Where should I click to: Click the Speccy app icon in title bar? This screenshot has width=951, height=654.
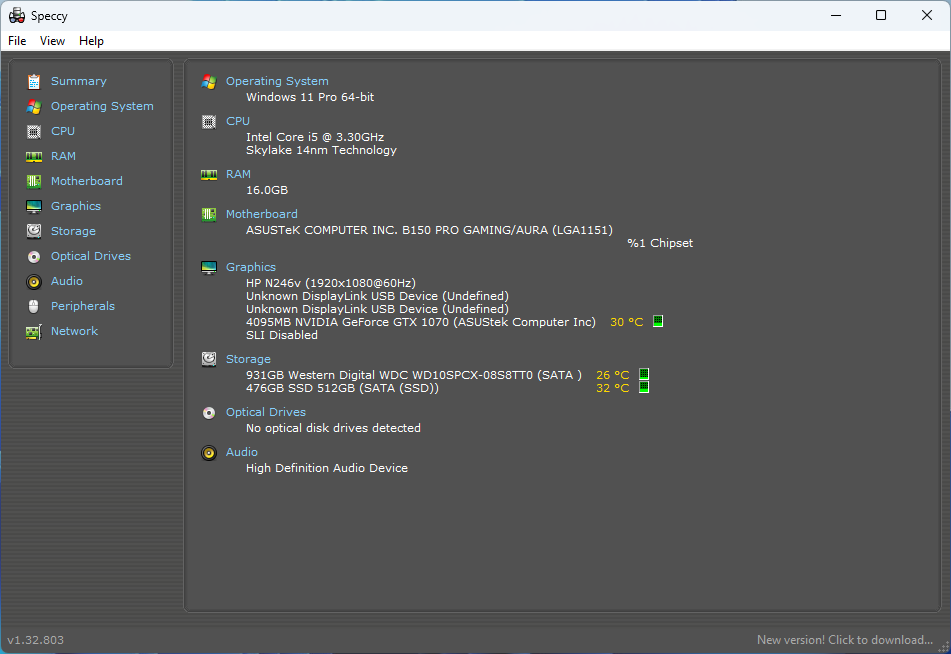click(16, 15)
